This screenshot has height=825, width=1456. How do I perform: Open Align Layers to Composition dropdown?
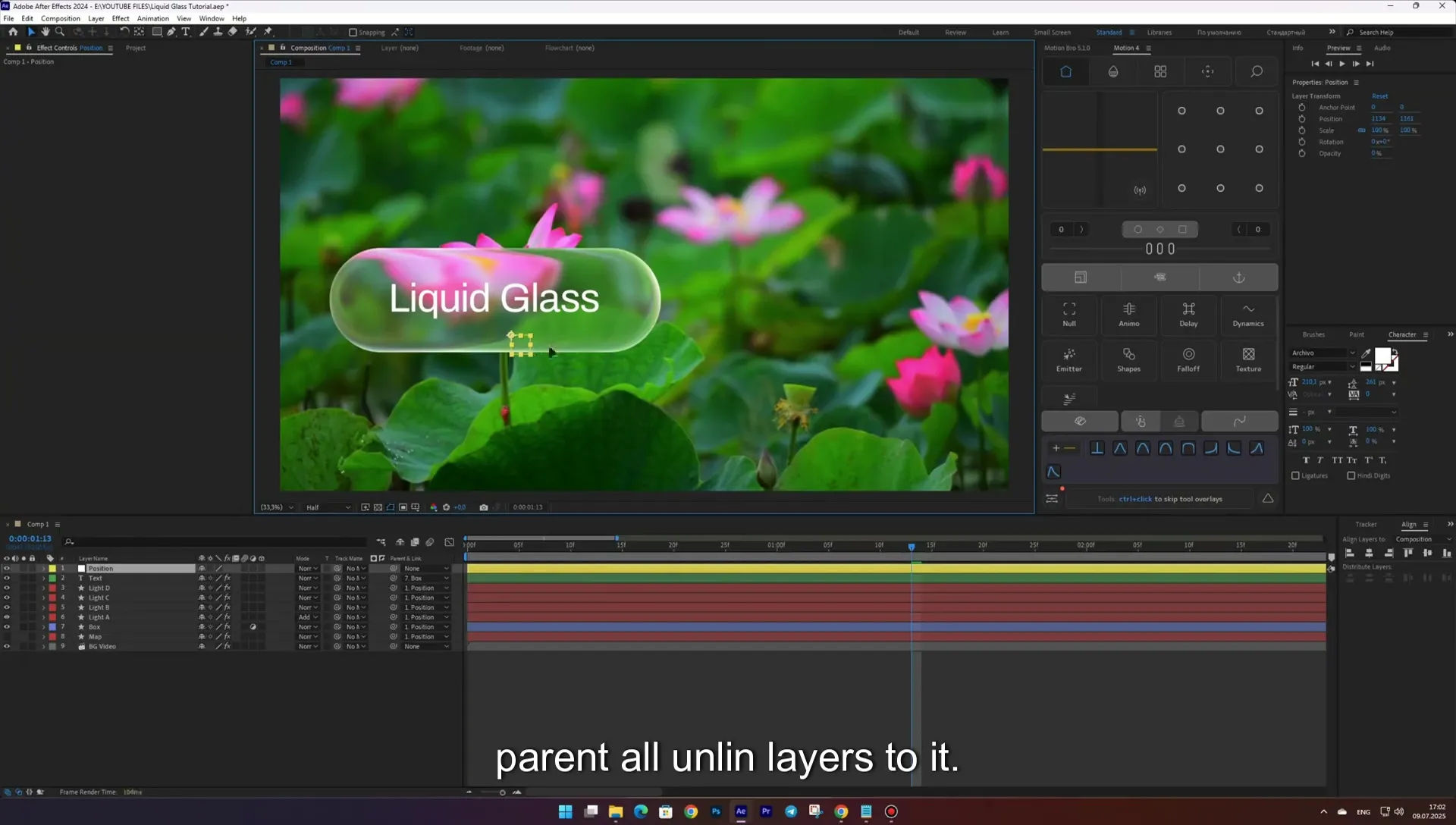coord(1423,539)
